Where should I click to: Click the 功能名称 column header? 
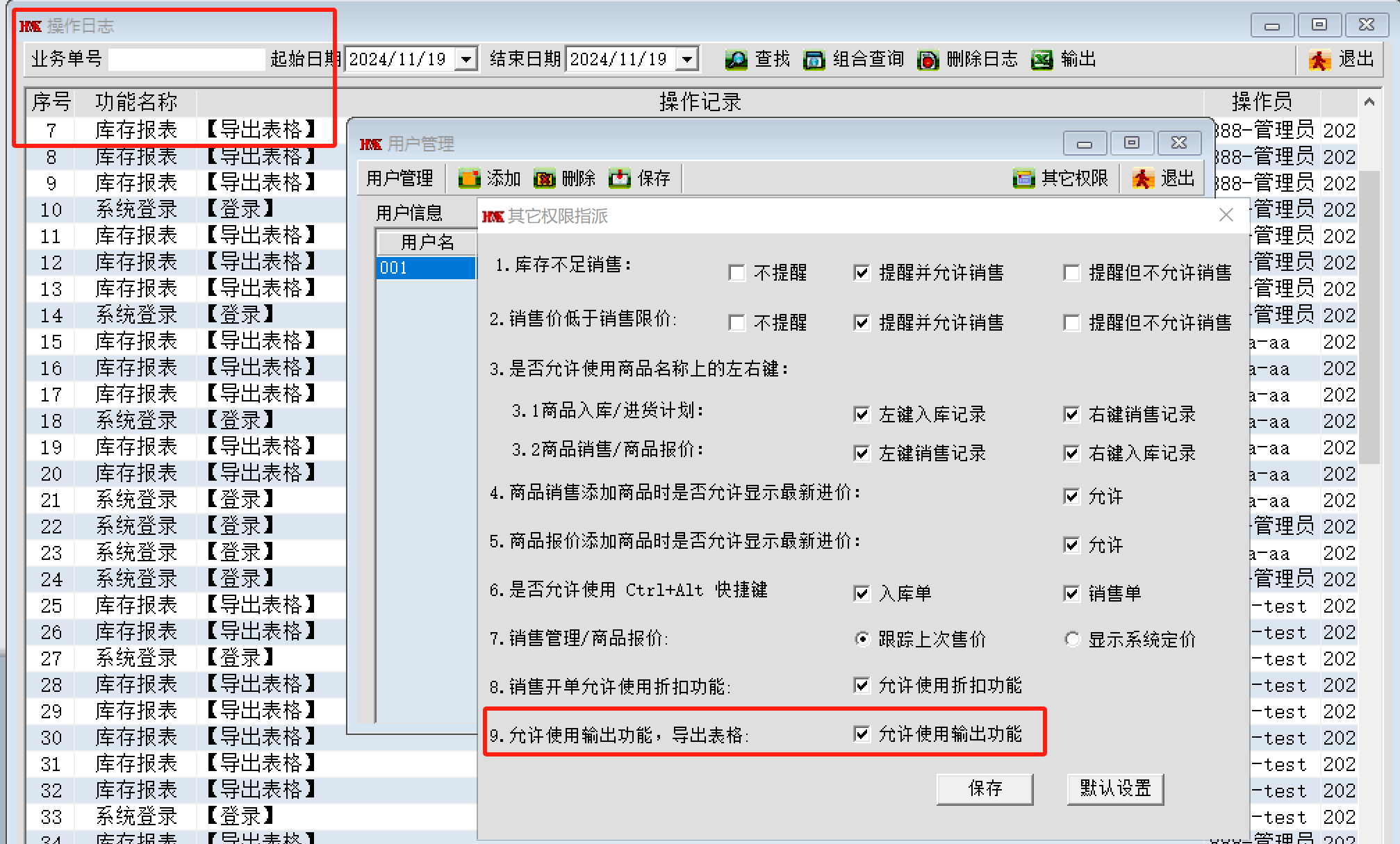(136, 102)
